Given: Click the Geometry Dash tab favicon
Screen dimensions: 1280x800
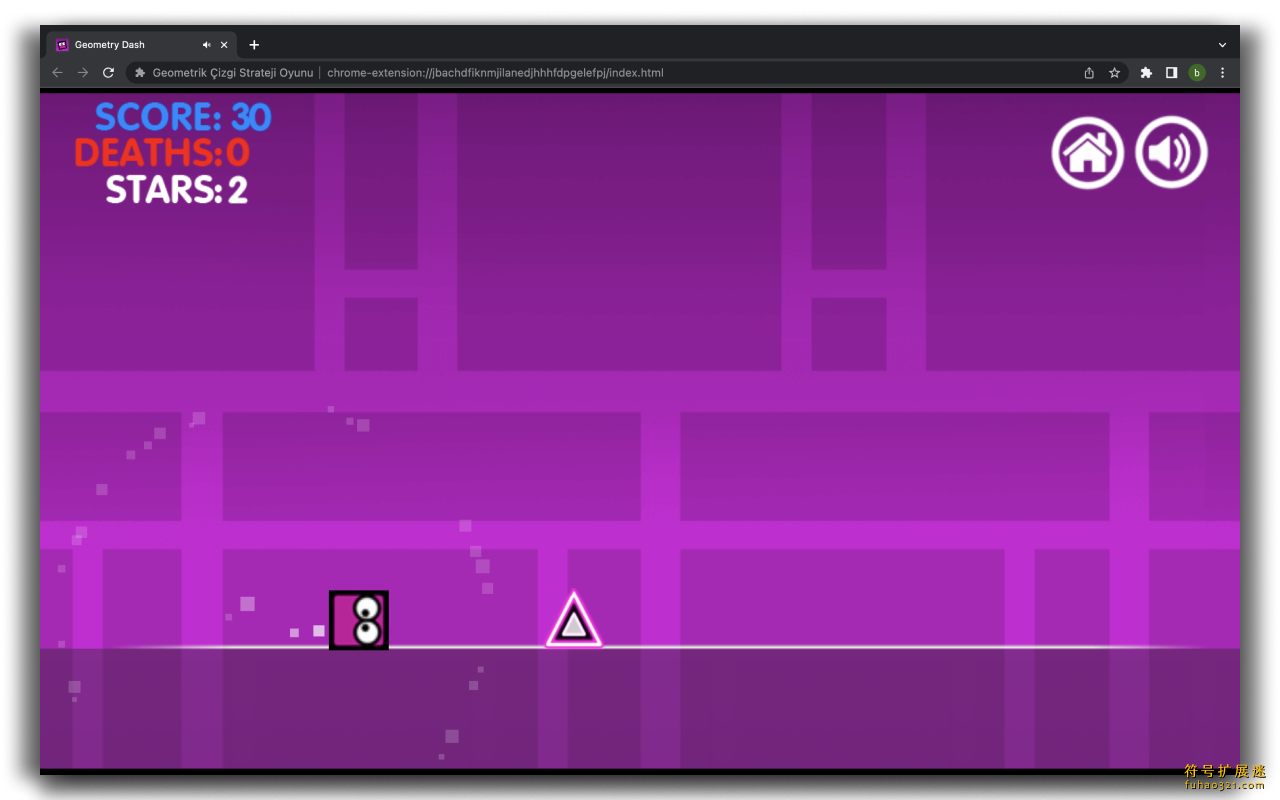Looking at the screenshot, I should coord(62,45).
